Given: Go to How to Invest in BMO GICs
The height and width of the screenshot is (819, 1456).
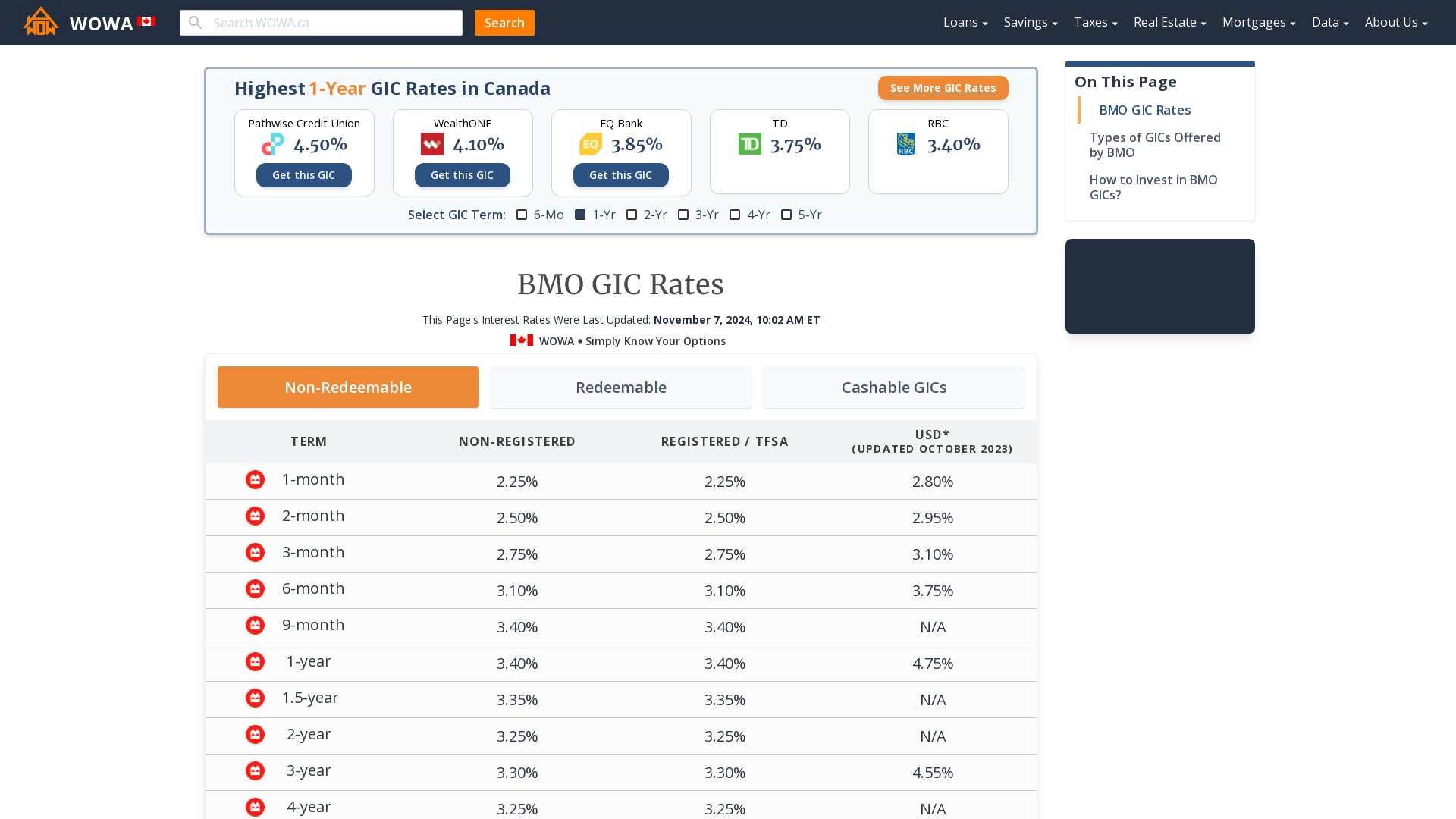Looking at the screenshot, I should coord(1153,187).
